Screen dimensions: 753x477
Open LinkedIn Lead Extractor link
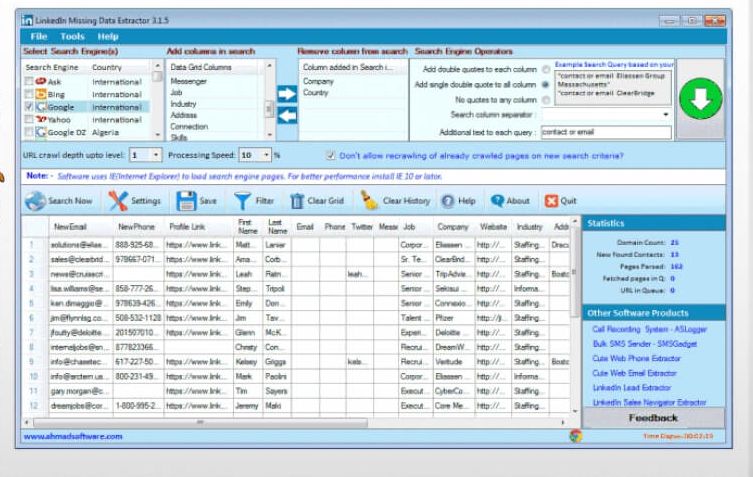[632, 388]
